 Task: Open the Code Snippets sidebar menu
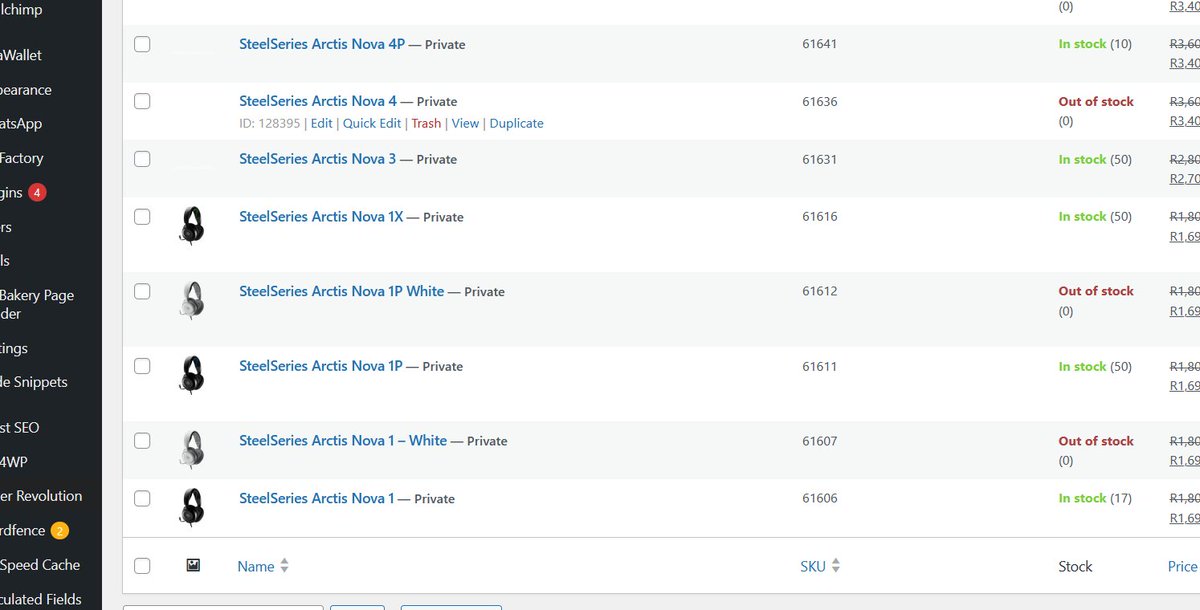click(33, 382)
